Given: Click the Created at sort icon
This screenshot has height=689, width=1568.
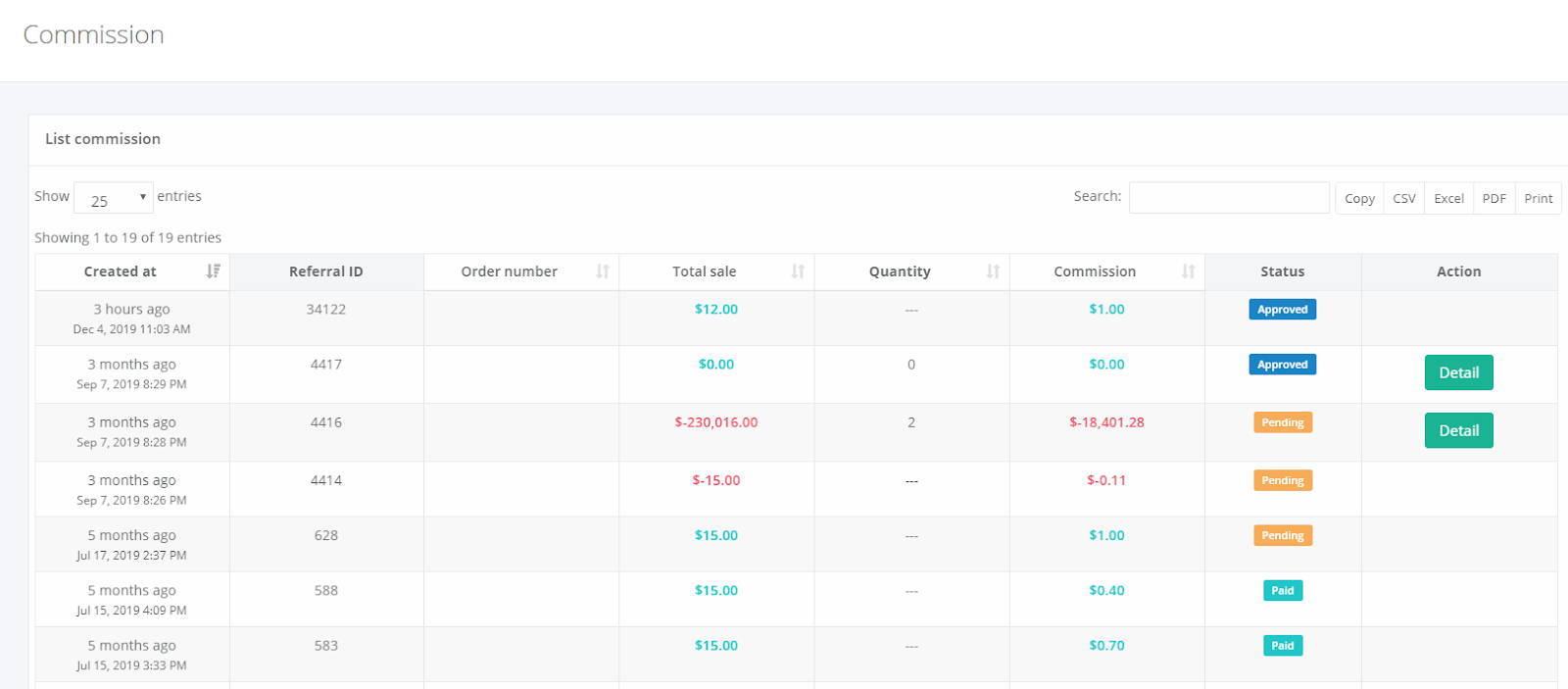Looking at the screenshot, I should (x=213, y=271).
